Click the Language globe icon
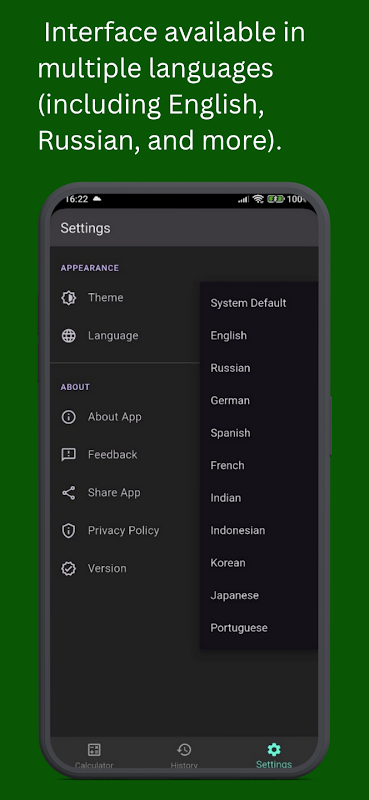 68,336
